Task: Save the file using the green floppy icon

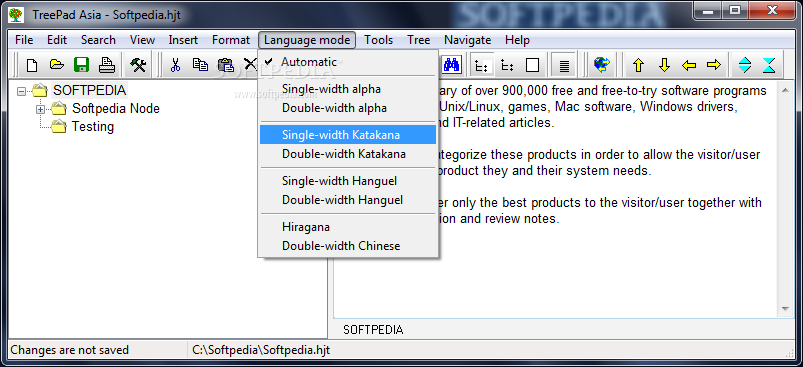Action: coord(81,65)
